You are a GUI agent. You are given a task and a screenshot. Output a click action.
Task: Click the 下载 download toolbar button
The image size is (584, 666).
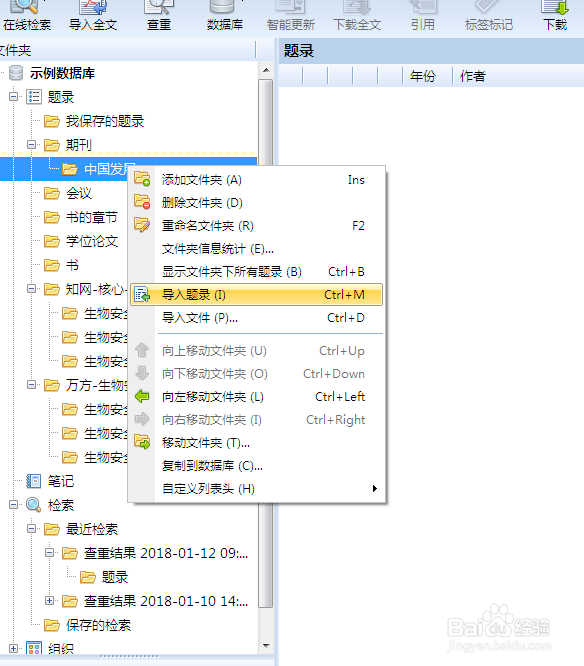coord(555,17)
